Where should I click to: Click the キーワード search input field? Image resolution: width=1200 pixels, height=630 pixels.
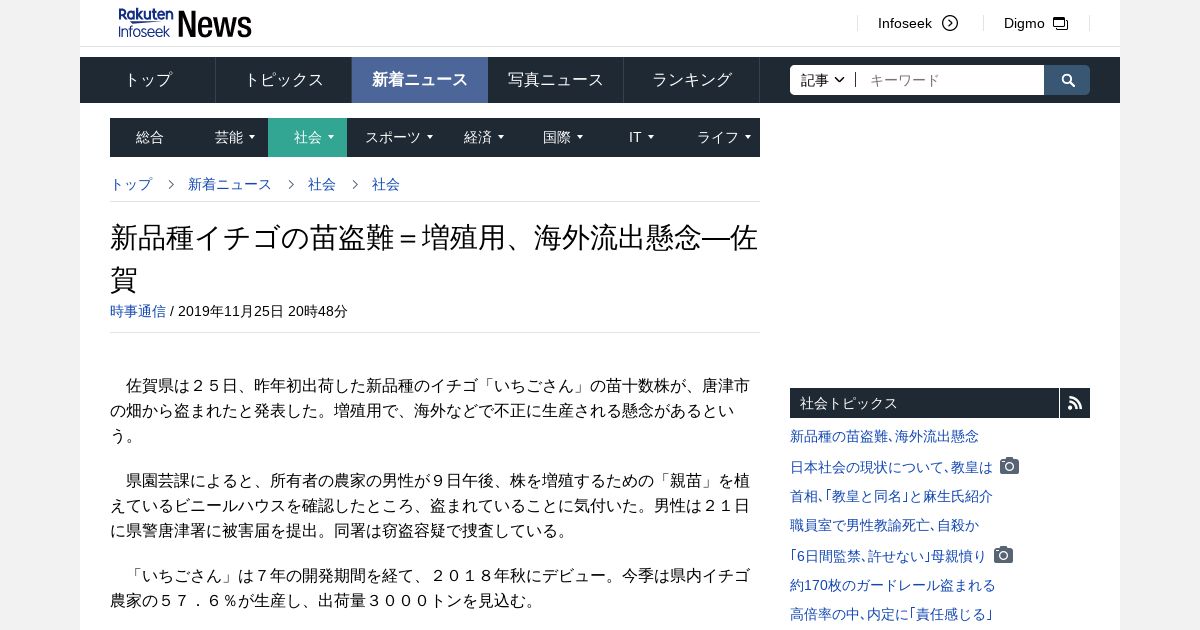coord(950,80)
